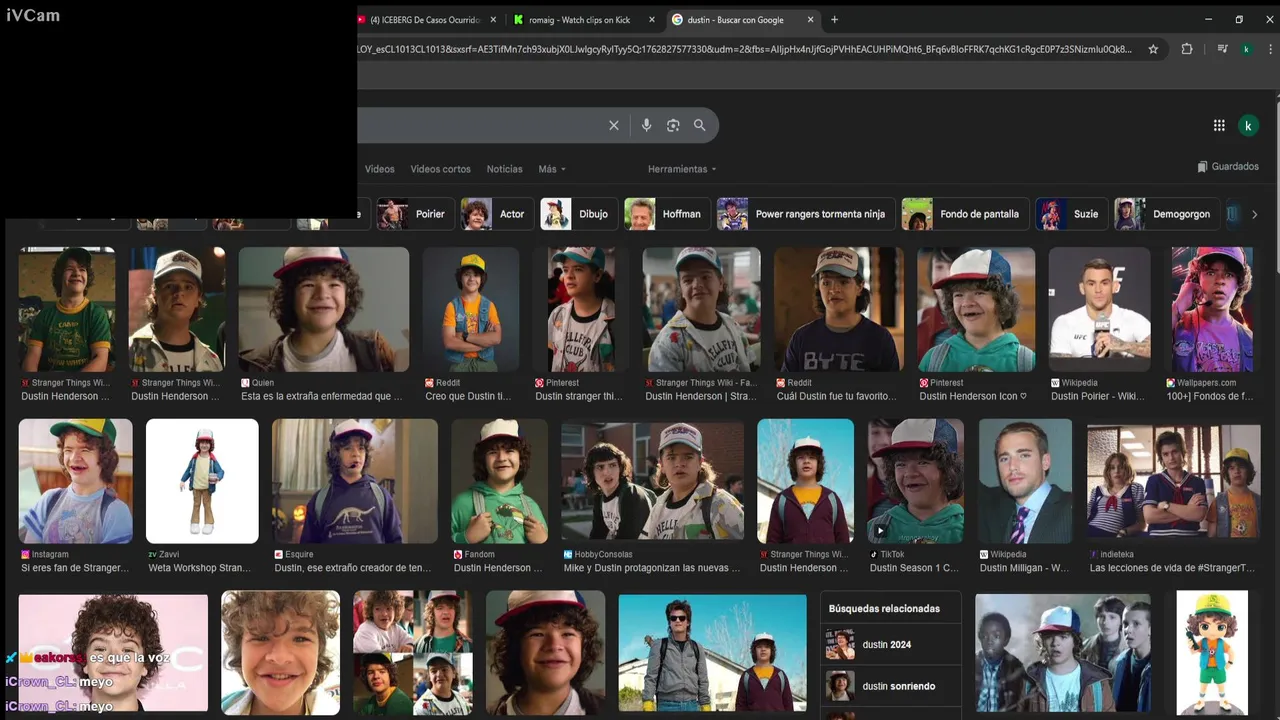Image resolution: width=1280 pixels, height=720 pixels.
Task: Select the Actor filter chip
Action: click(497, 214)
